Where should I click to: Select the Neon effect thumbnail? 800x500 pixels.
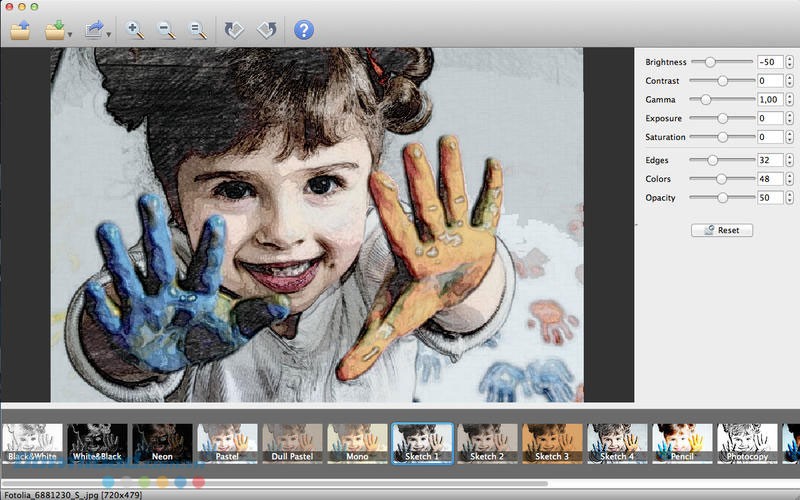point(162,443)
